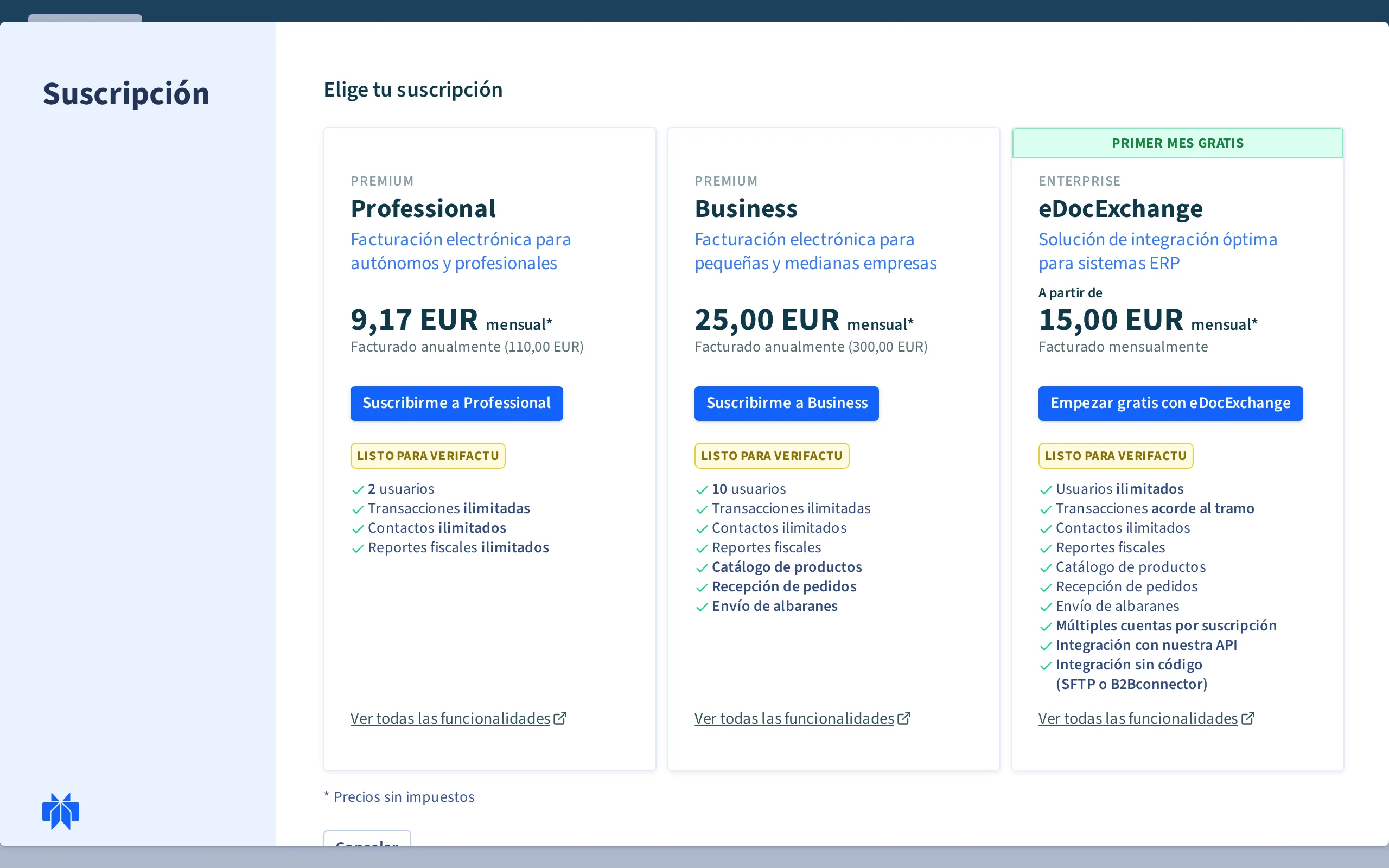This screenshot has width=1389, height=868.
Task: Open Business's Ver todas las funcionalidades link
Action: 794,718
